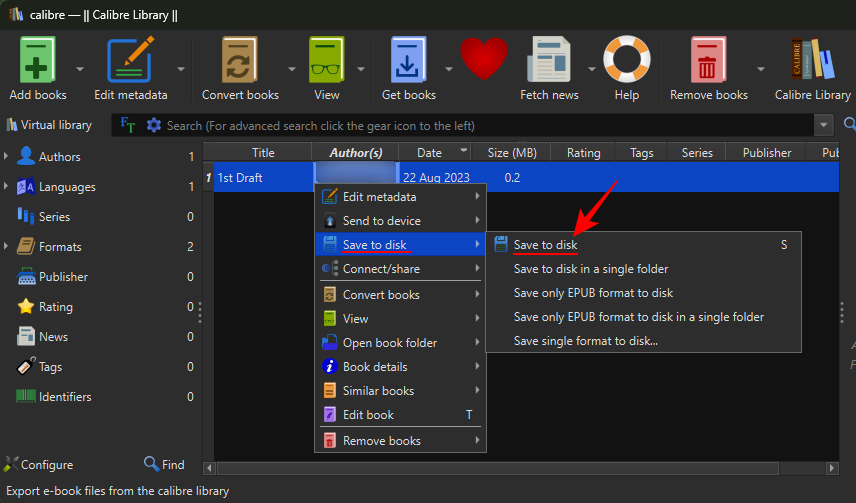Click the Remove books trash icon
856x503 pixels.
[708, 60]
